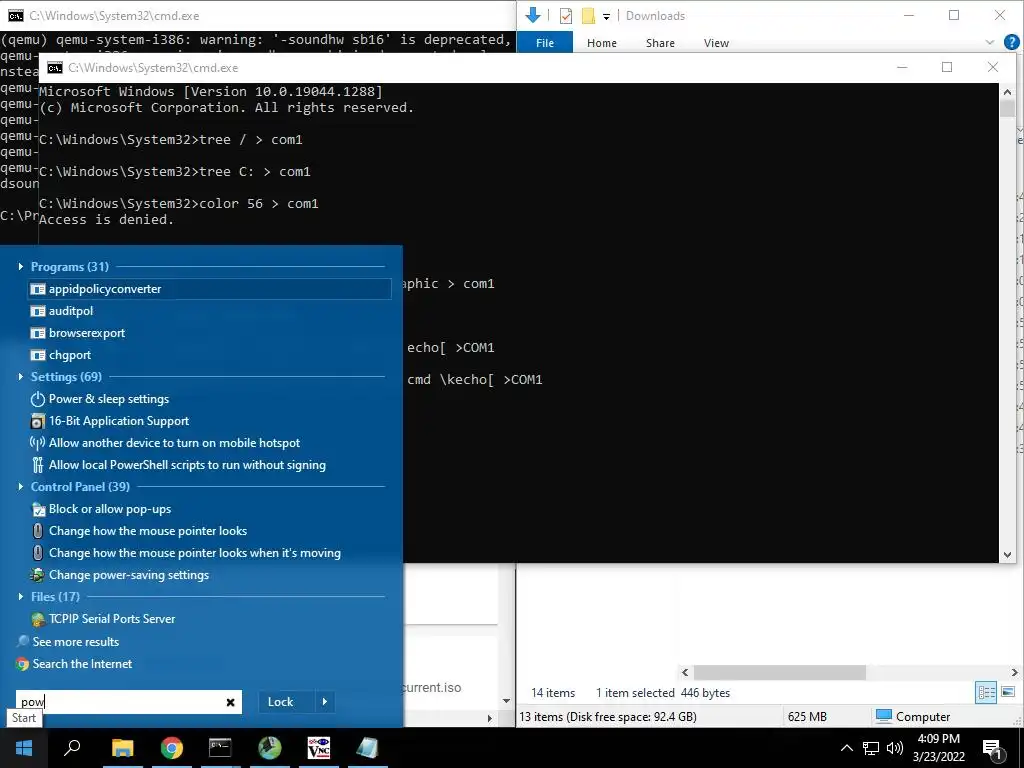
Task: Expand the Settings (69) results group
Action: point(21,377)
